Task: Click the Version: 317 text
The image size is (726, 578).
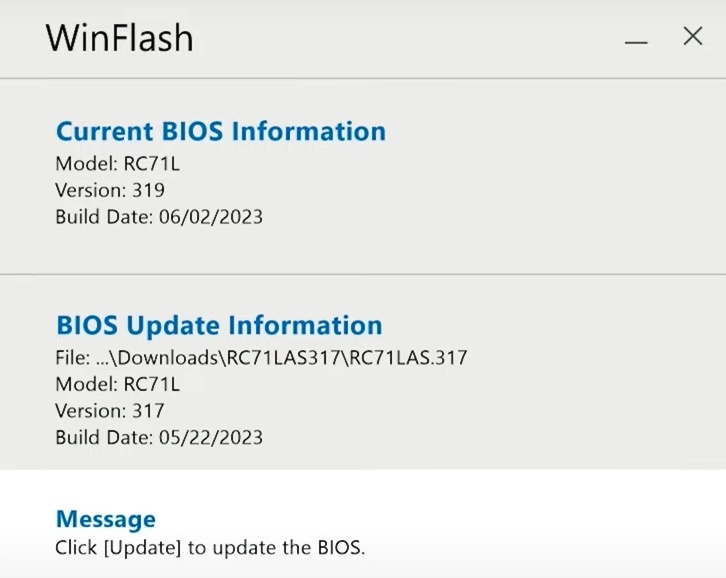Action: tap(110, 410)
